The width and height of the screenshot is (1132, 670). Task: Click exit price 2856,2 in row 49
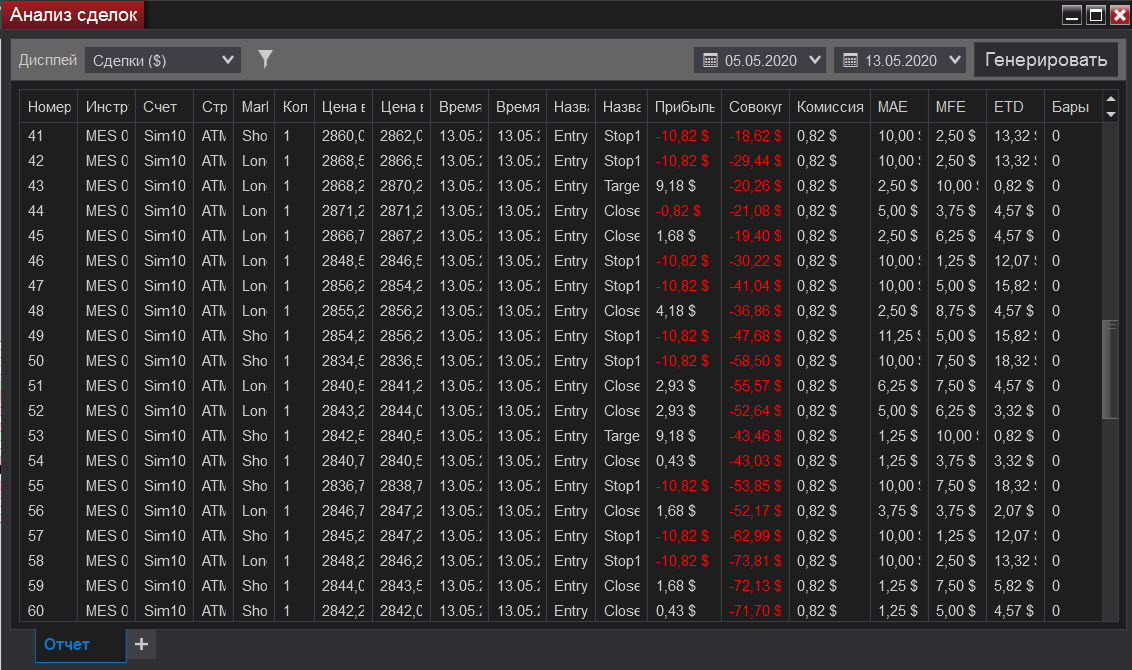click(401, 336)
